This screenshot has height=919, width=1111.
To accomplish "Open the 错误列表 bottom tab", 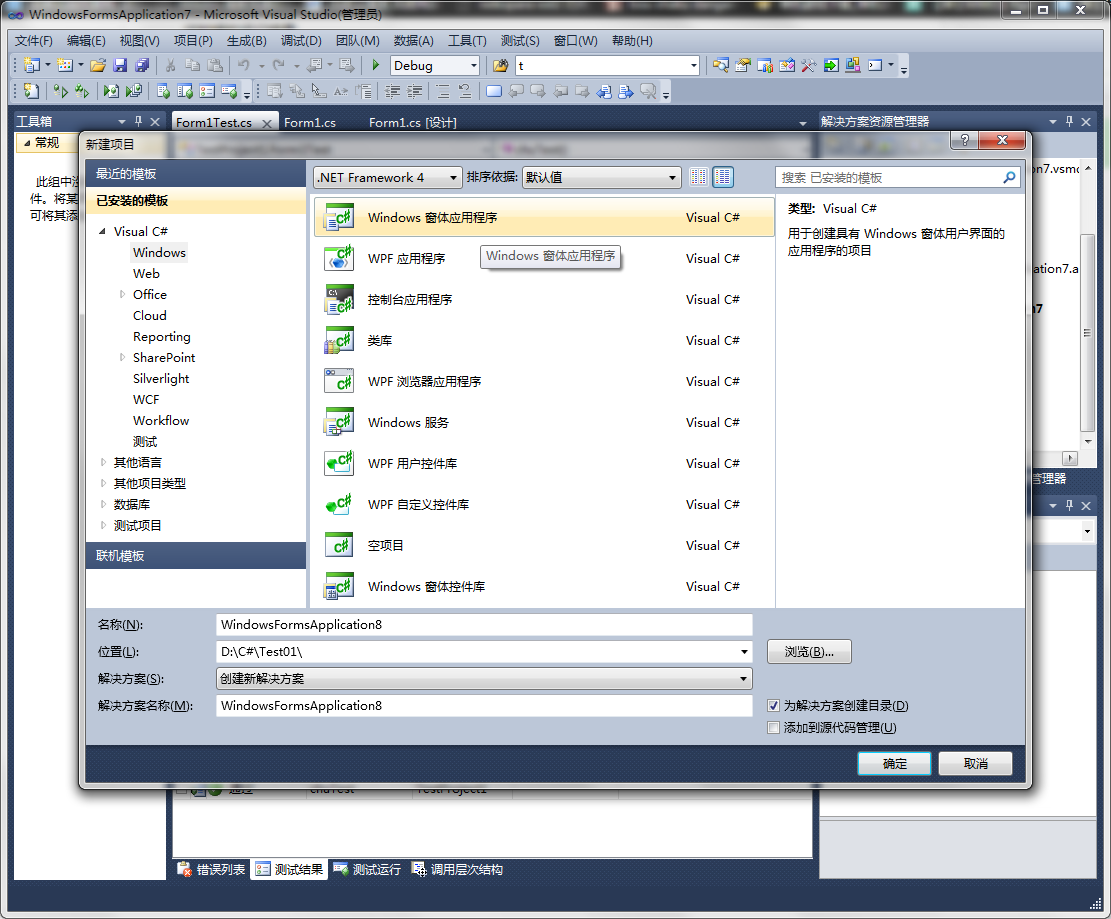I will click(210, 869).
